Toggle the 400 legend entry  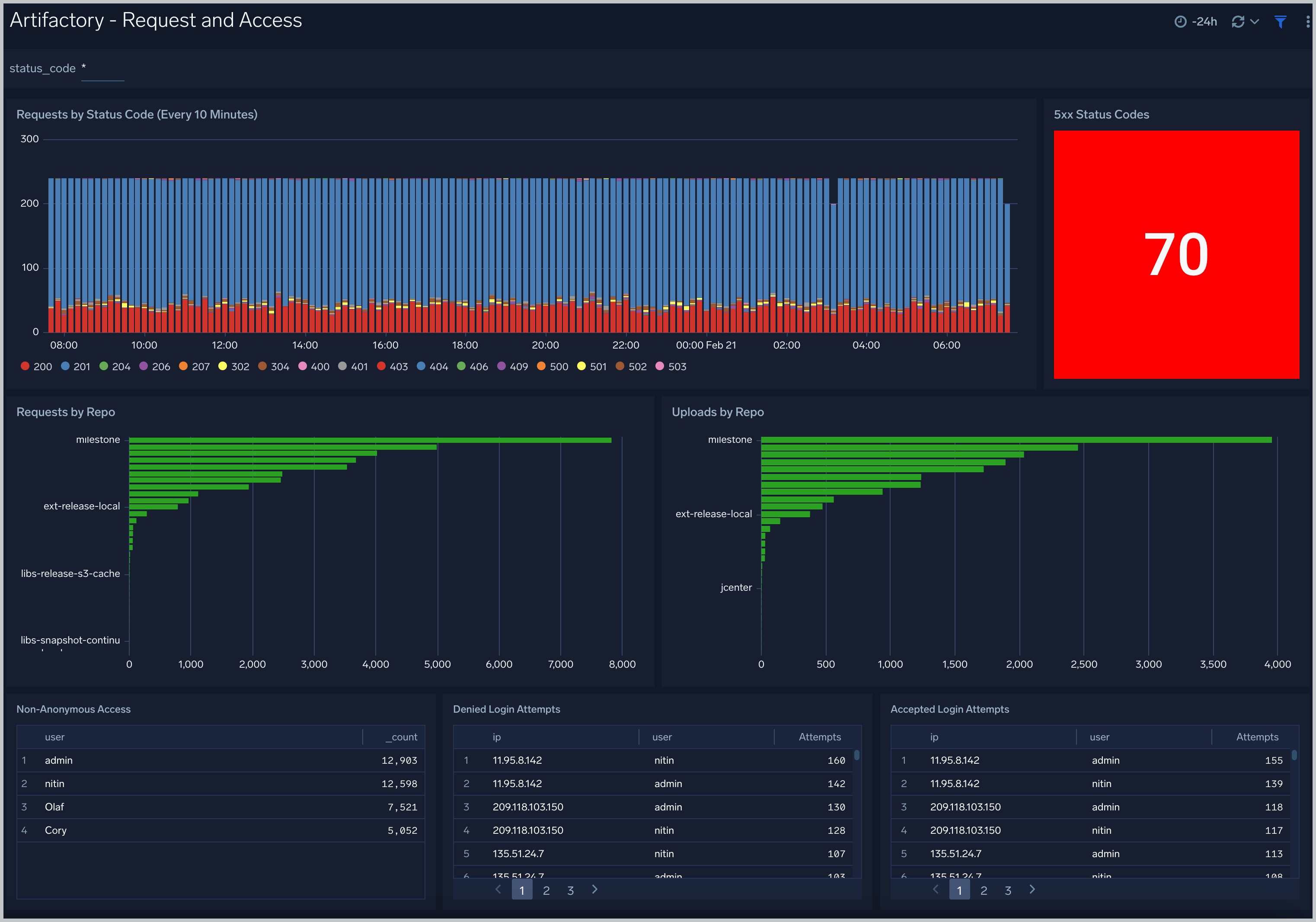(x=313, y=366)
